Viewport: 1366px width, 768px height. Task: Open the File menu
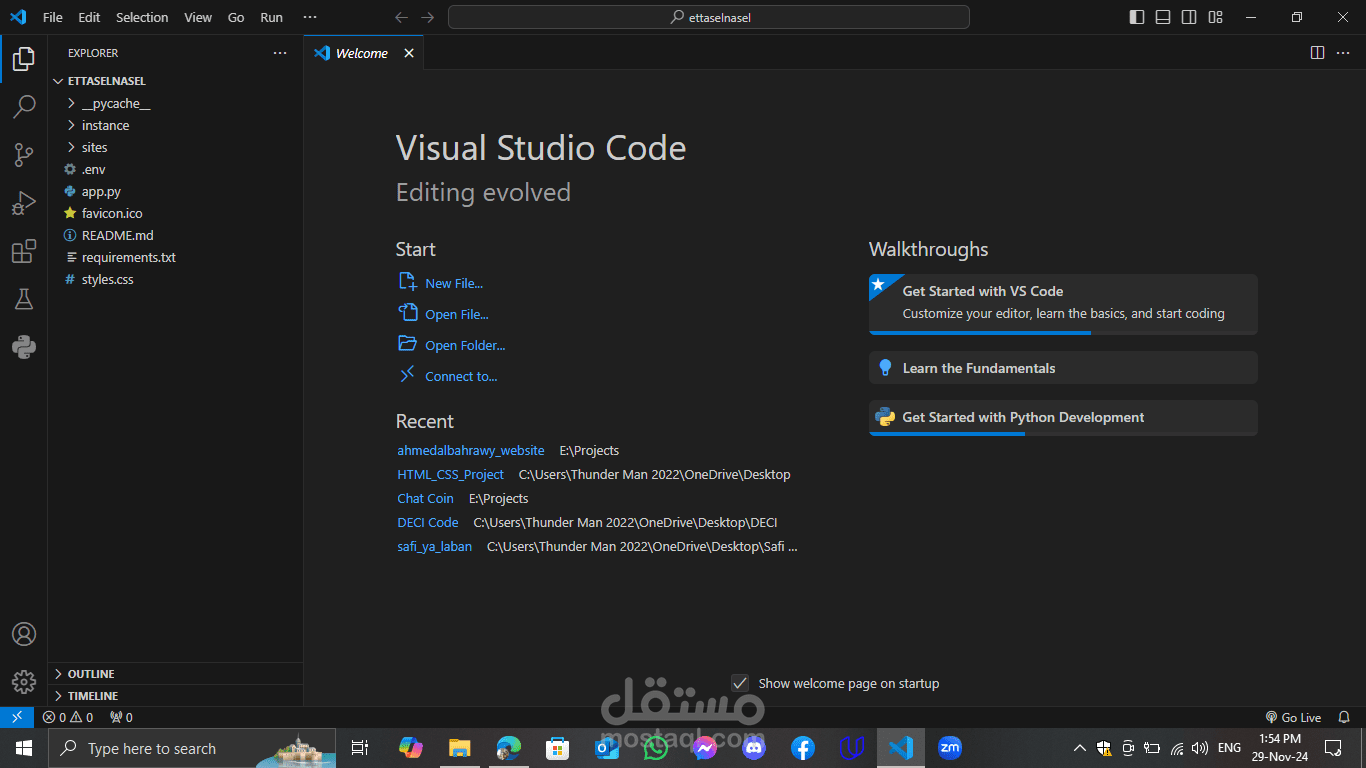point(53,17)
